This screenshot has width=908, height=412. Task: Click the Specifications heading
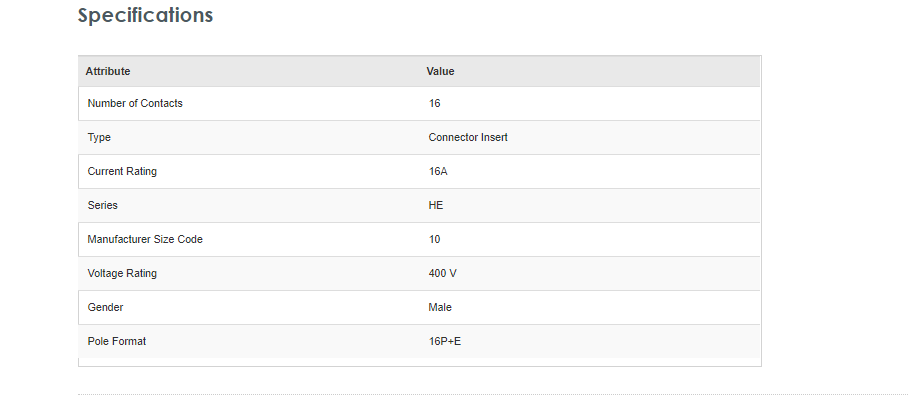tap(145, 15)
